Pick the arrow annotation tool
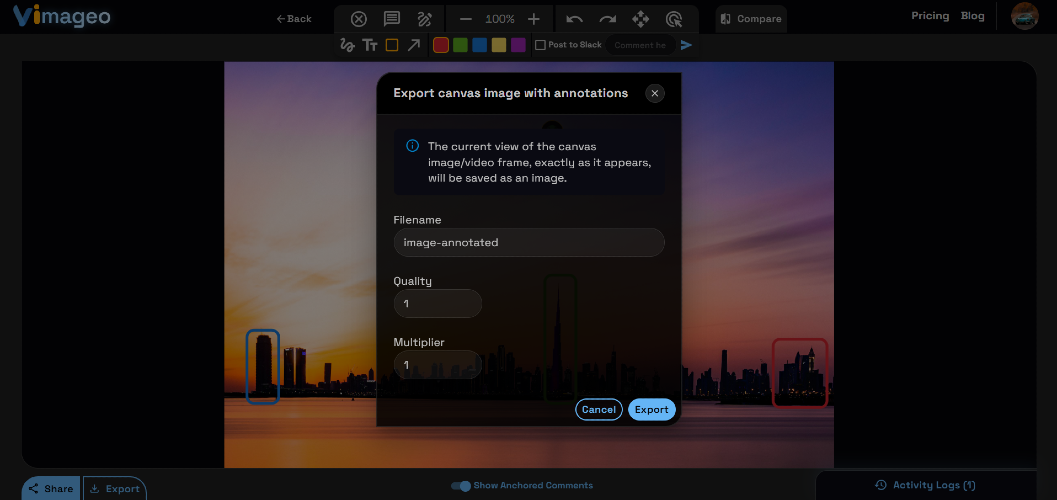This screenshot has width=1057, height=500. (414, 45)
